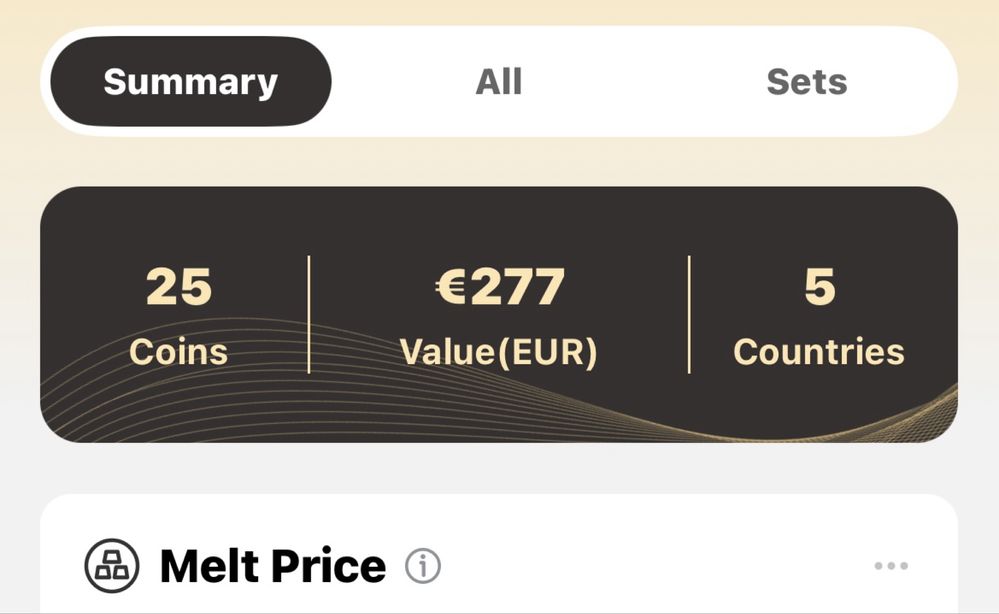Tap the 5 Countries count
The width and height of the screenshot is (999, 614).
pyautogui.click(x=819, y=316)
